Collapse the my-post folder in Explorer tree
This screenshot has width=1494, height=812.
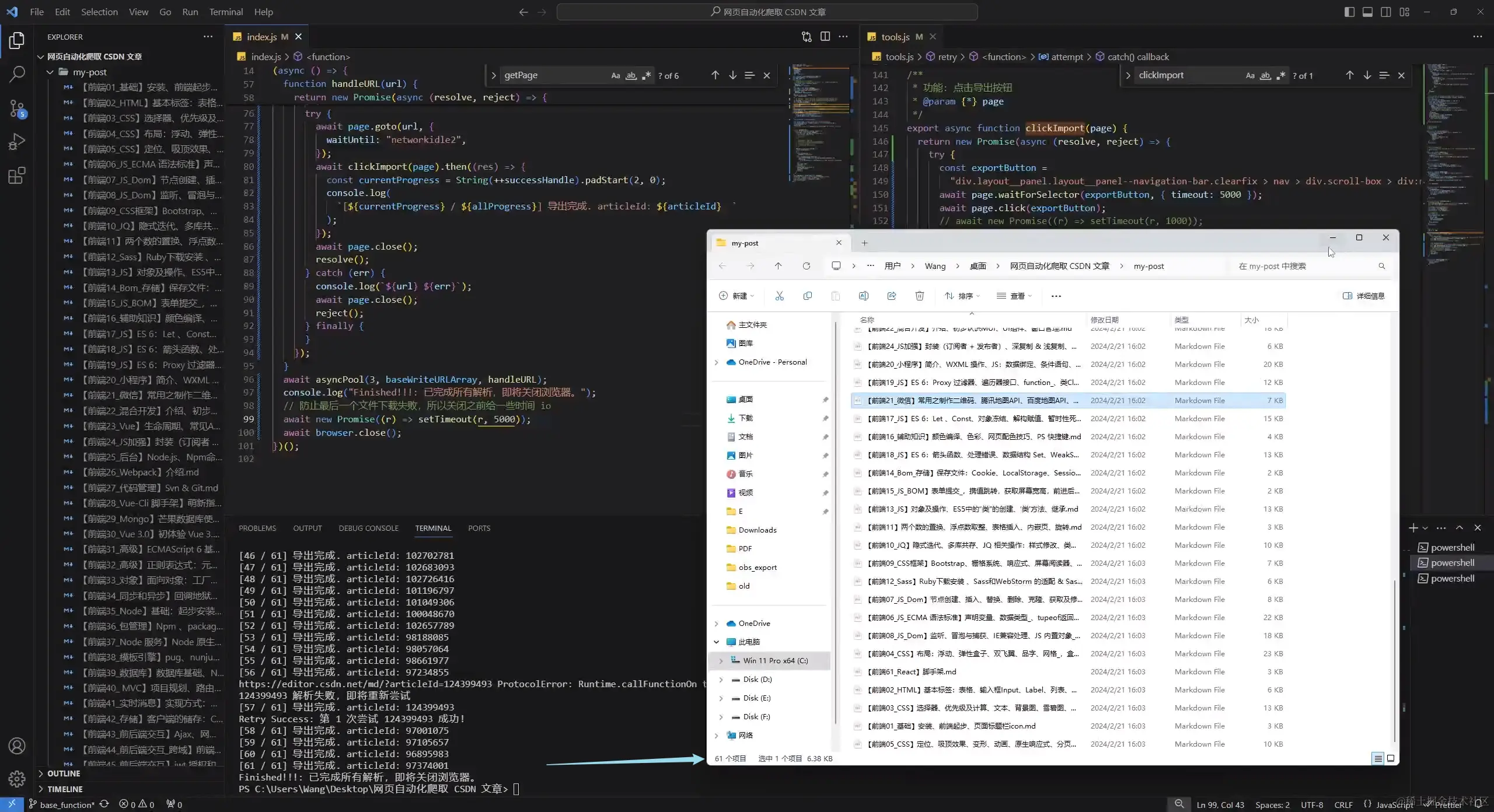(50, 72)
